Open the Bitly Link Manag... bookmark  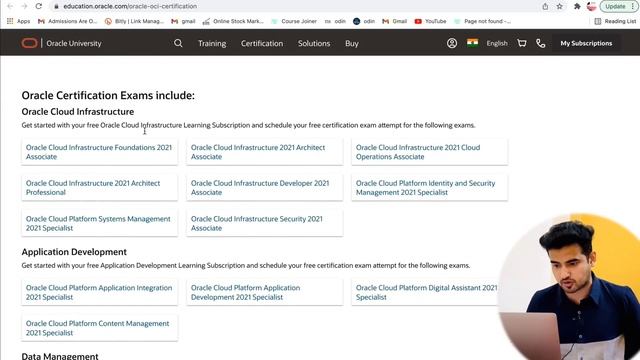pos(134,21)
